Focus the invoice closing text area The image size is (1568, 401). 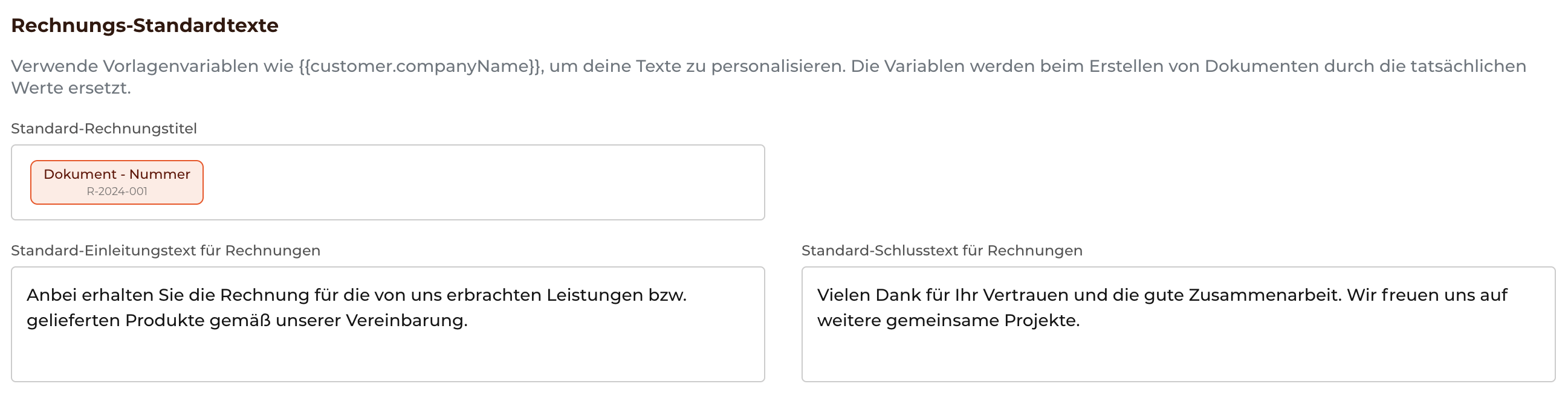[x=1178, y=324]
